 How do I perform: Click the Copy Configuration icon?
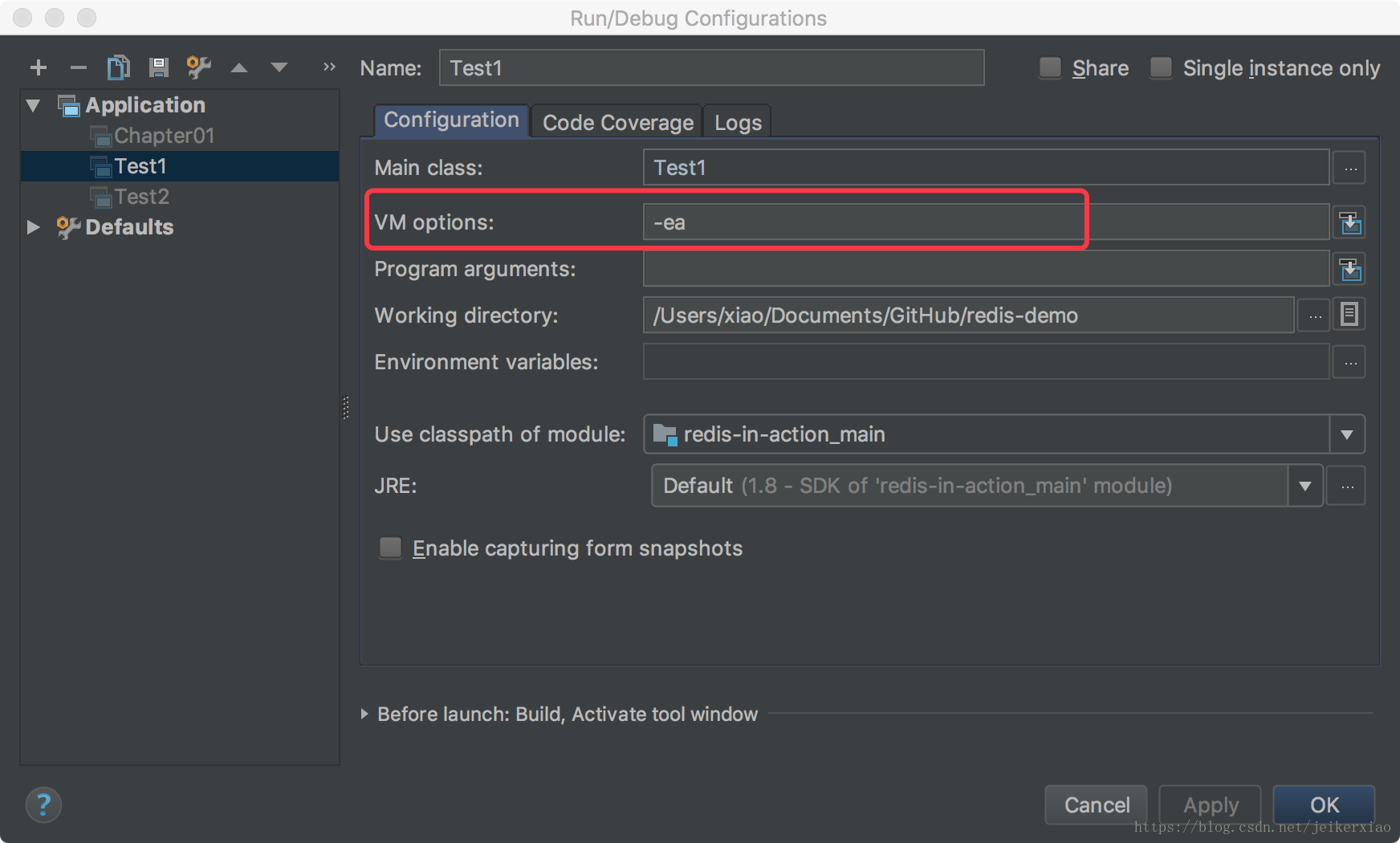pyautogui.click(x=118, y=67)
